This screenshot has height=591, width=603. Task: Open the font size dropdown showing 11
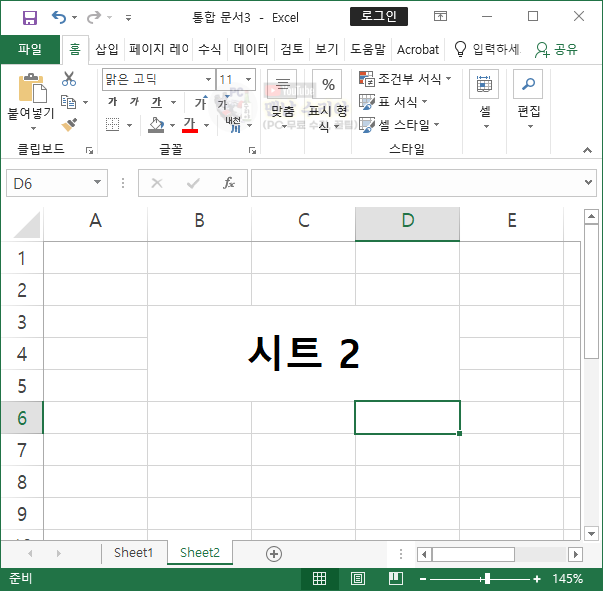point(249,79)
